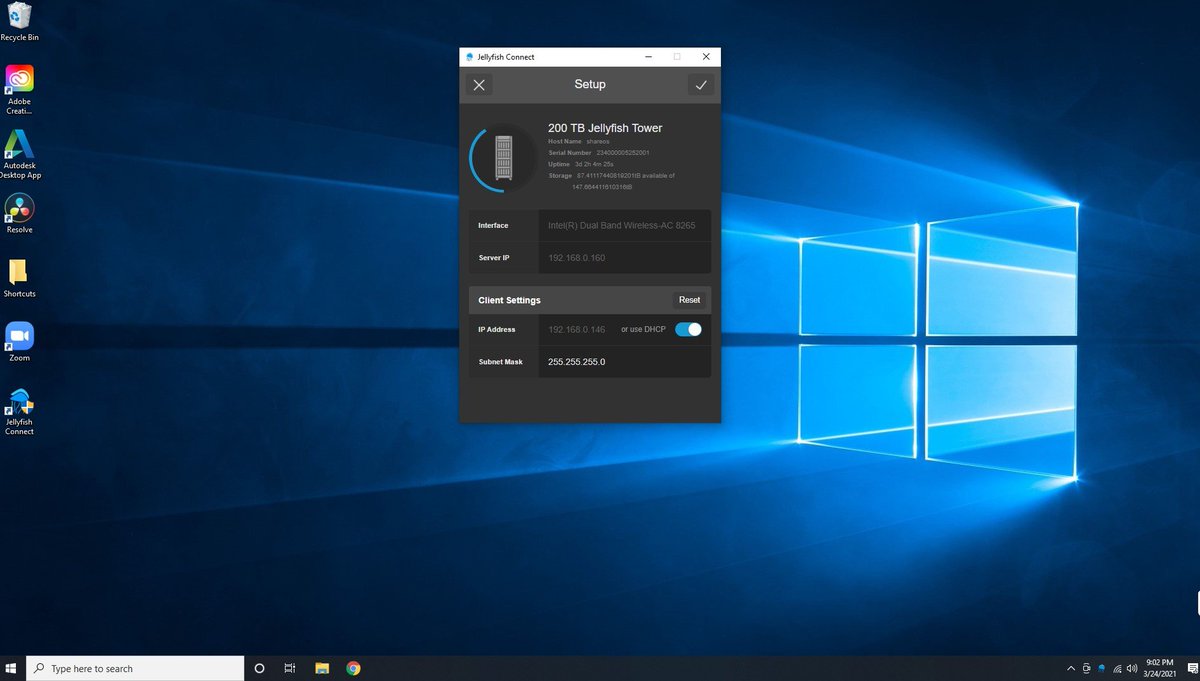This screenshot has width=1200, height=681.
Task: Open the volume control tray icon
Action: pos(1131,668)
